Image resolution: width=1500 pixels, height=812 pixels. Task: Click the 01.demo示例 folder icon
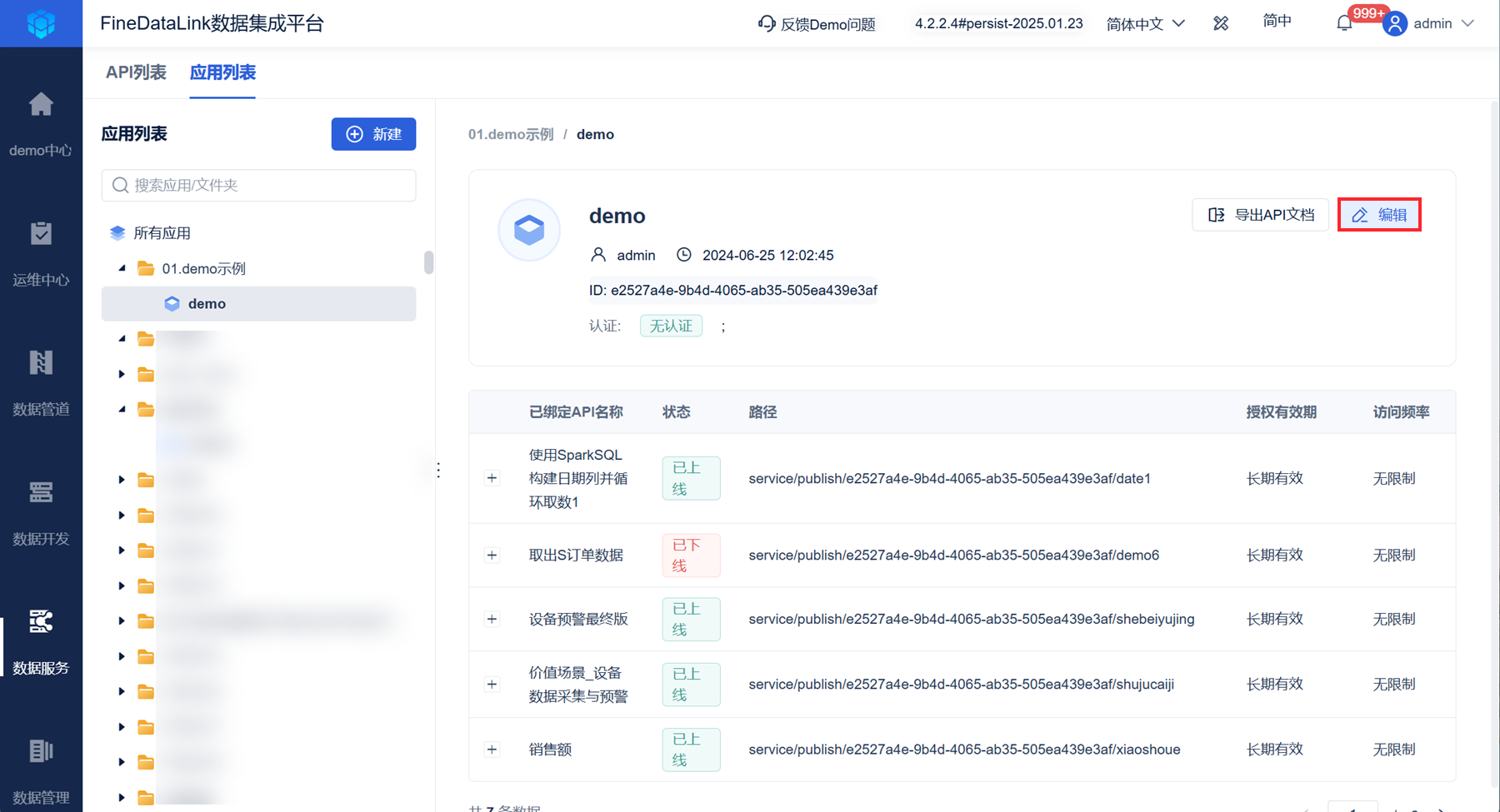click(x=146, y=268)
